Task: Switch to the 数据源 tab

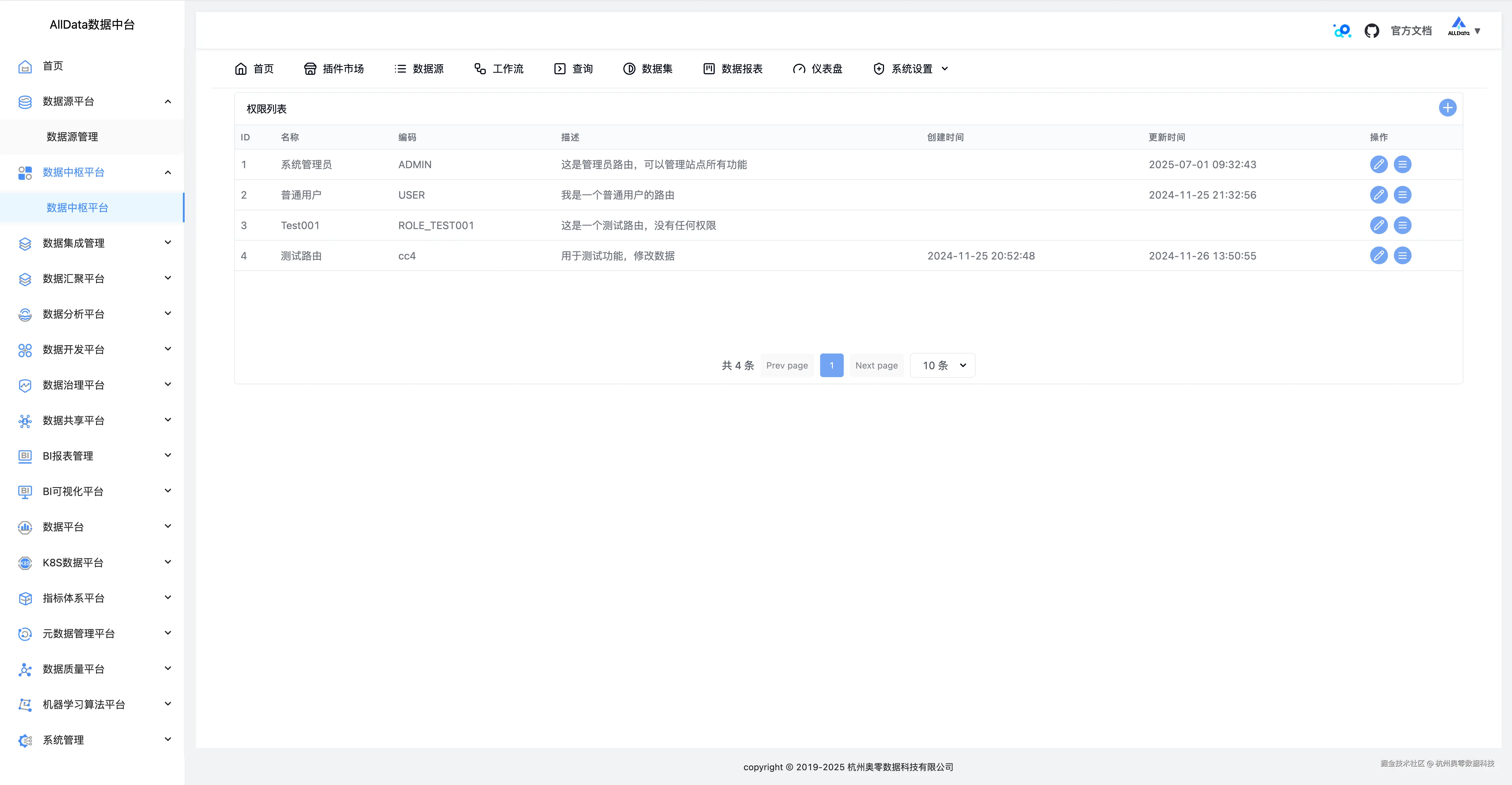Action: 419,68
